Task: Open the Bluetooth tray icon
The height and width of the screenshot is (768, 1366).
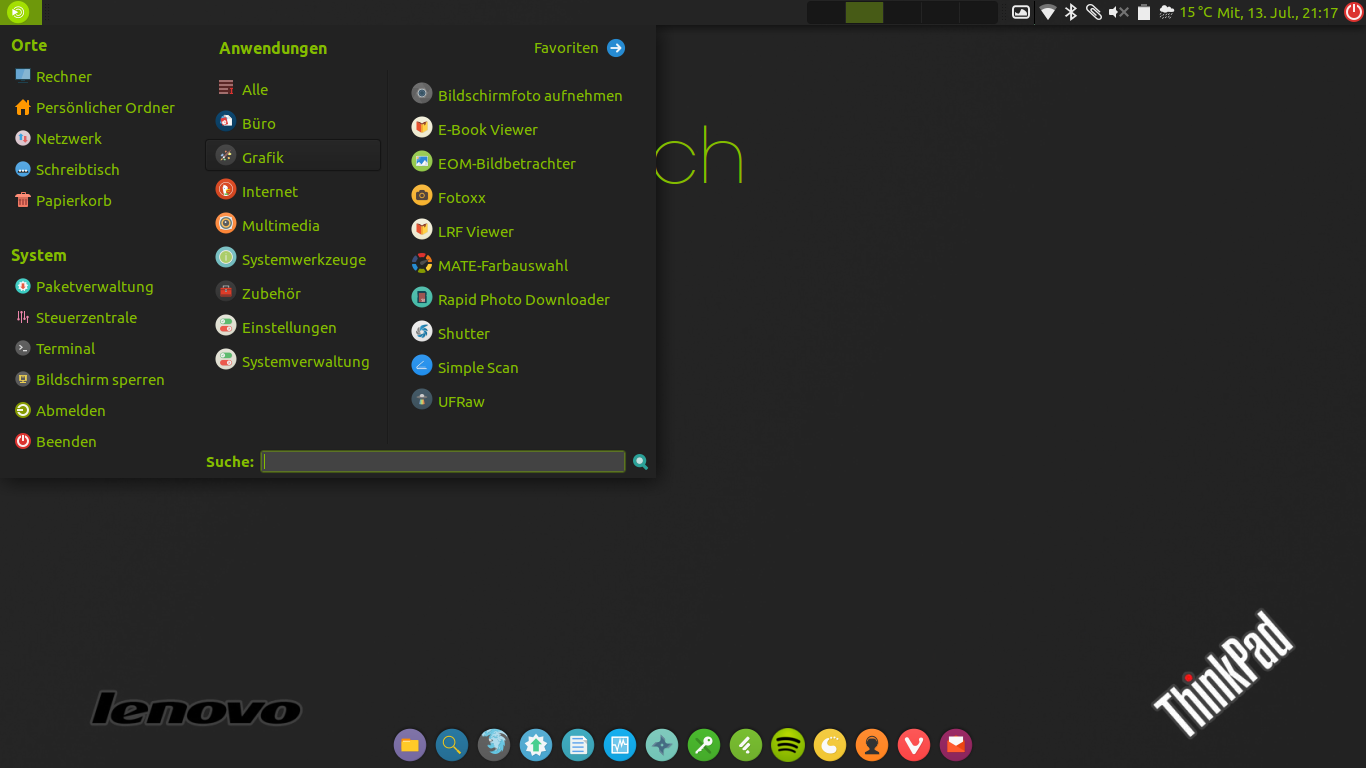Action: coord(1071,12)
